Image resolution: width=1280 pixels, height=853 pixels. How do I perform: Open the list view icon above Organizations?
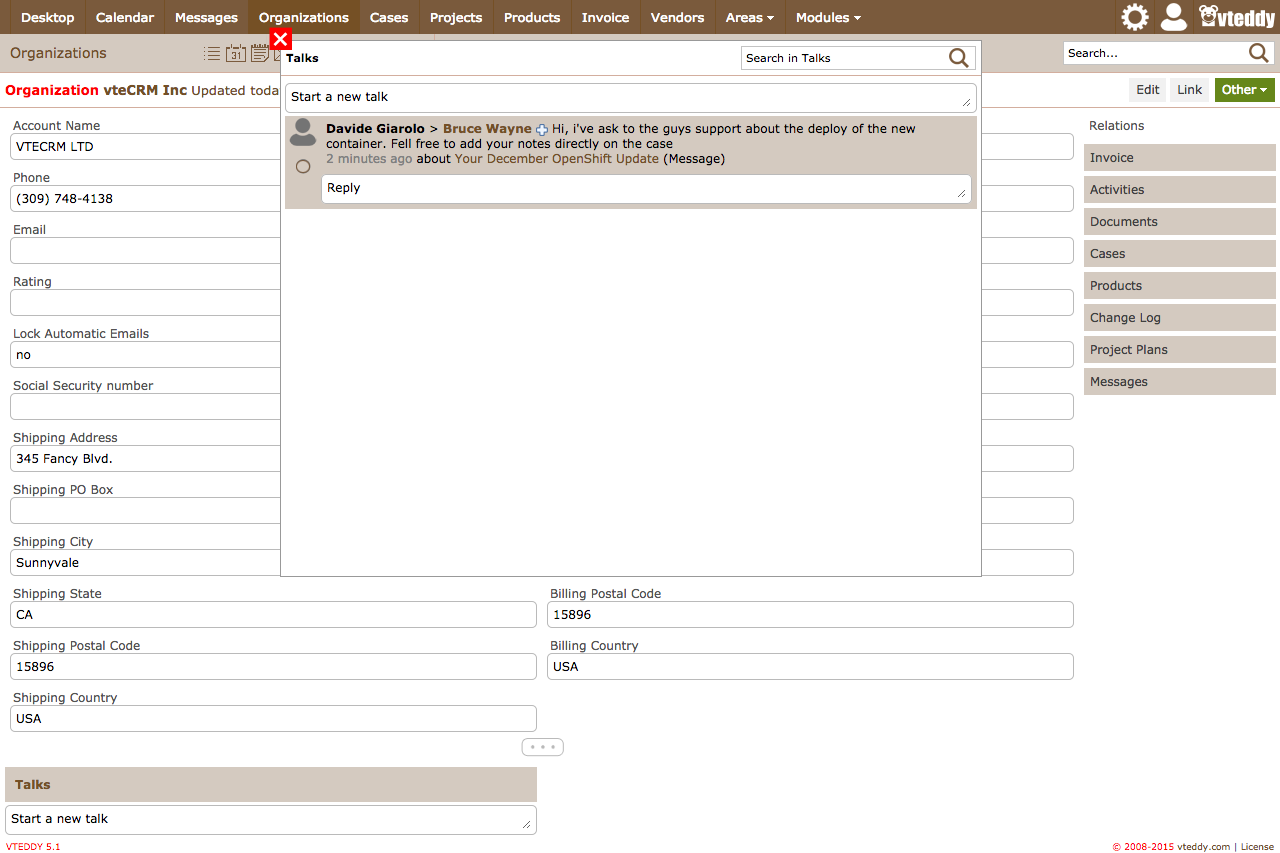click(212, 53)
